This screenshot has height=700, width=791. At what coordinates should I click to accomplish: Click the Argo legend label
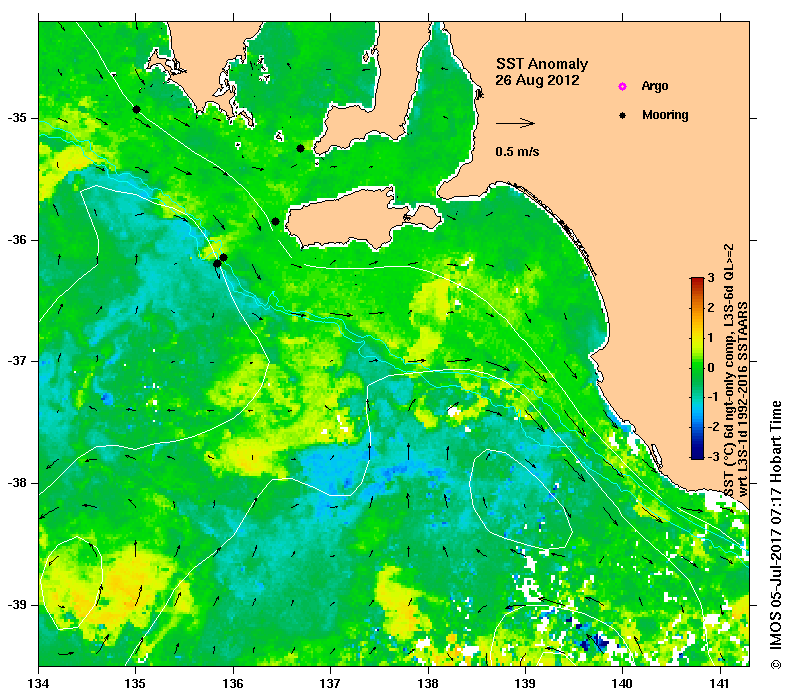coord(655,86)
